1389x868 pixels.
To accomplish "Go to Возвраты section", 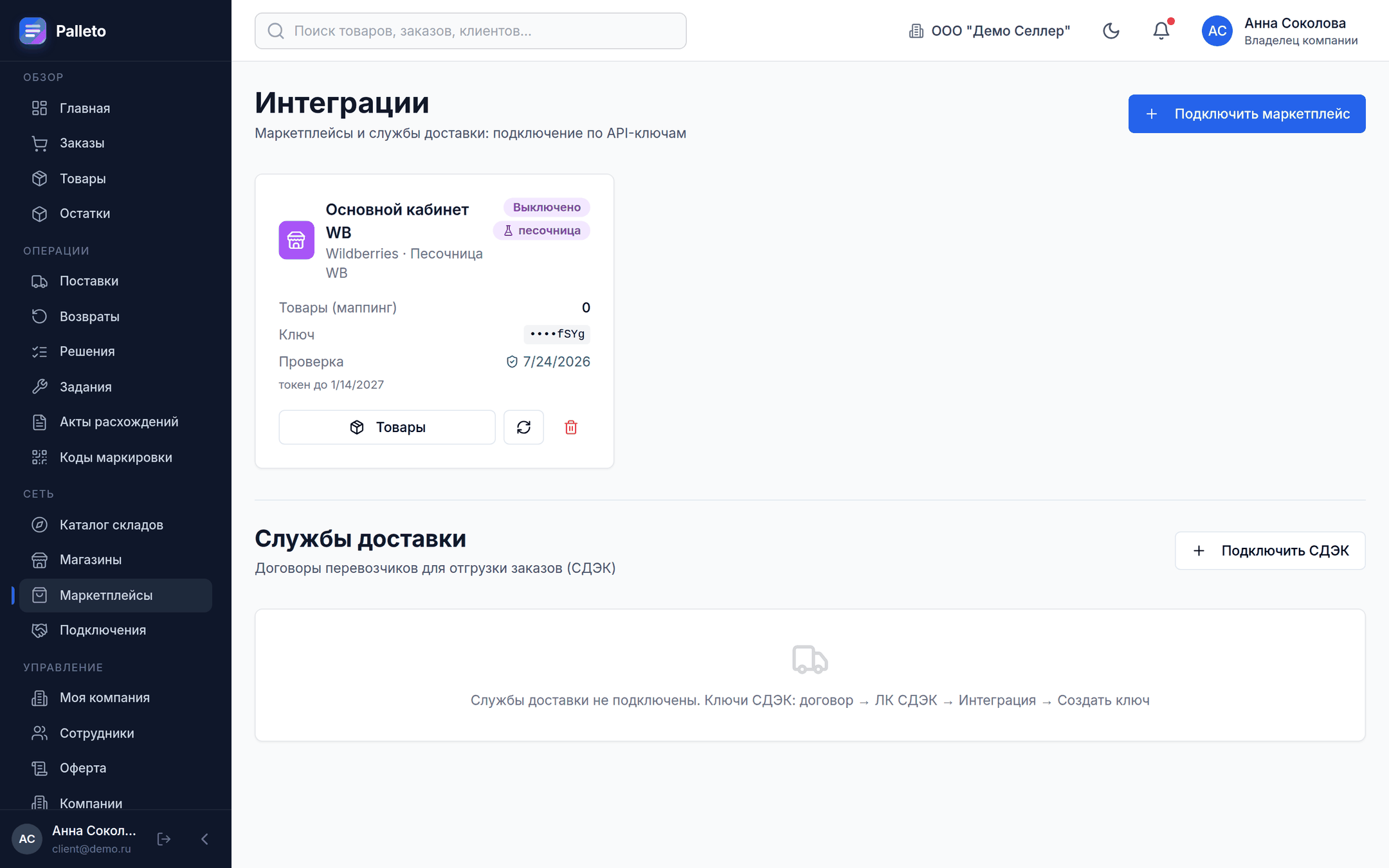I will click(116, 316).
